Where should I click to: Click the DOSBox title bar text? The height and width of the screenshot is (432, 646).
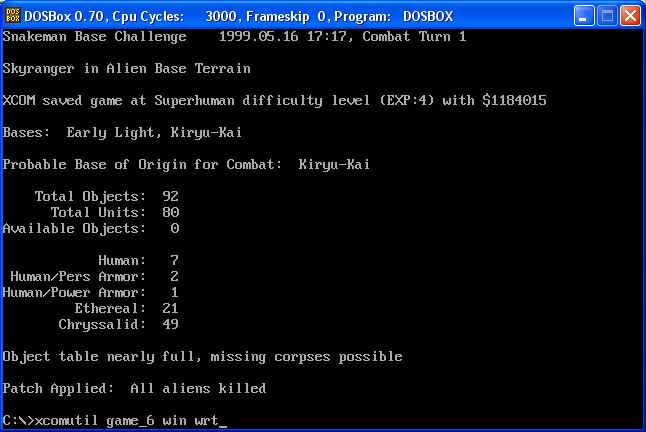click(x=239, y=16)
